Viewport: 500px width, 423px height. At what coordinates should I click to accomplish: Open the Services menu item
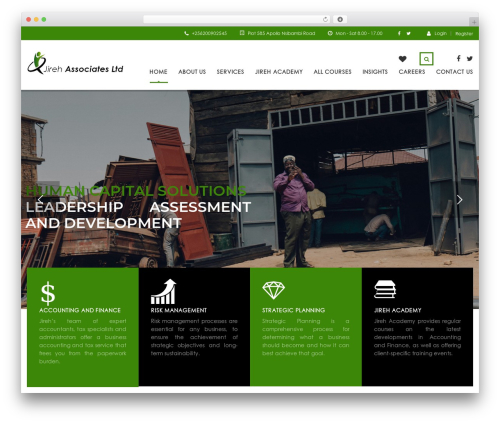tap(230, 72)
